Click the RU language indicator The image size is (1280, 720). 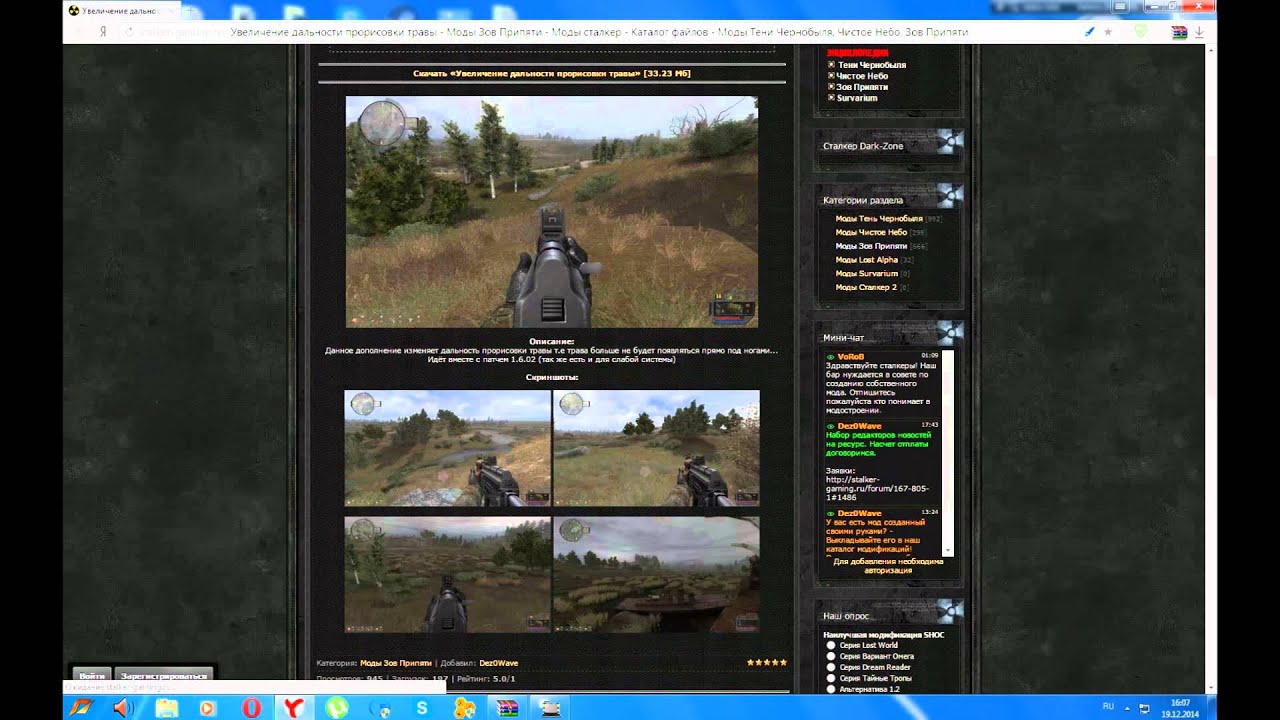tap(1108, 706)
